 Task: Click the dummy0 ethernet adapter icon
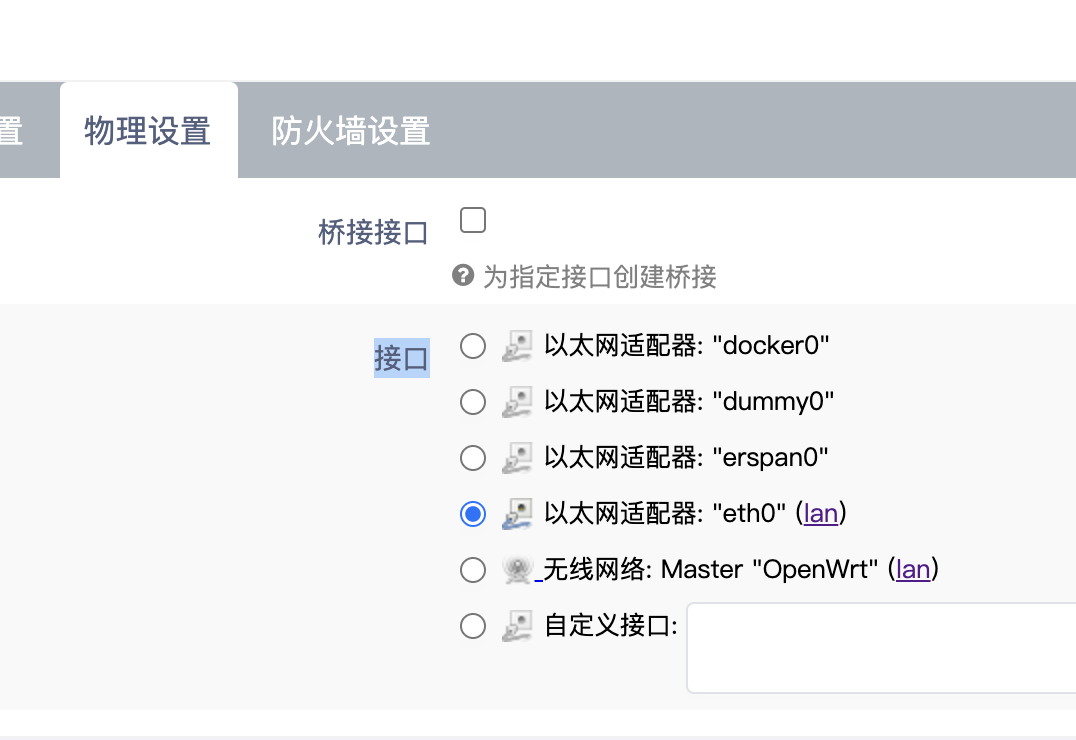517,402
